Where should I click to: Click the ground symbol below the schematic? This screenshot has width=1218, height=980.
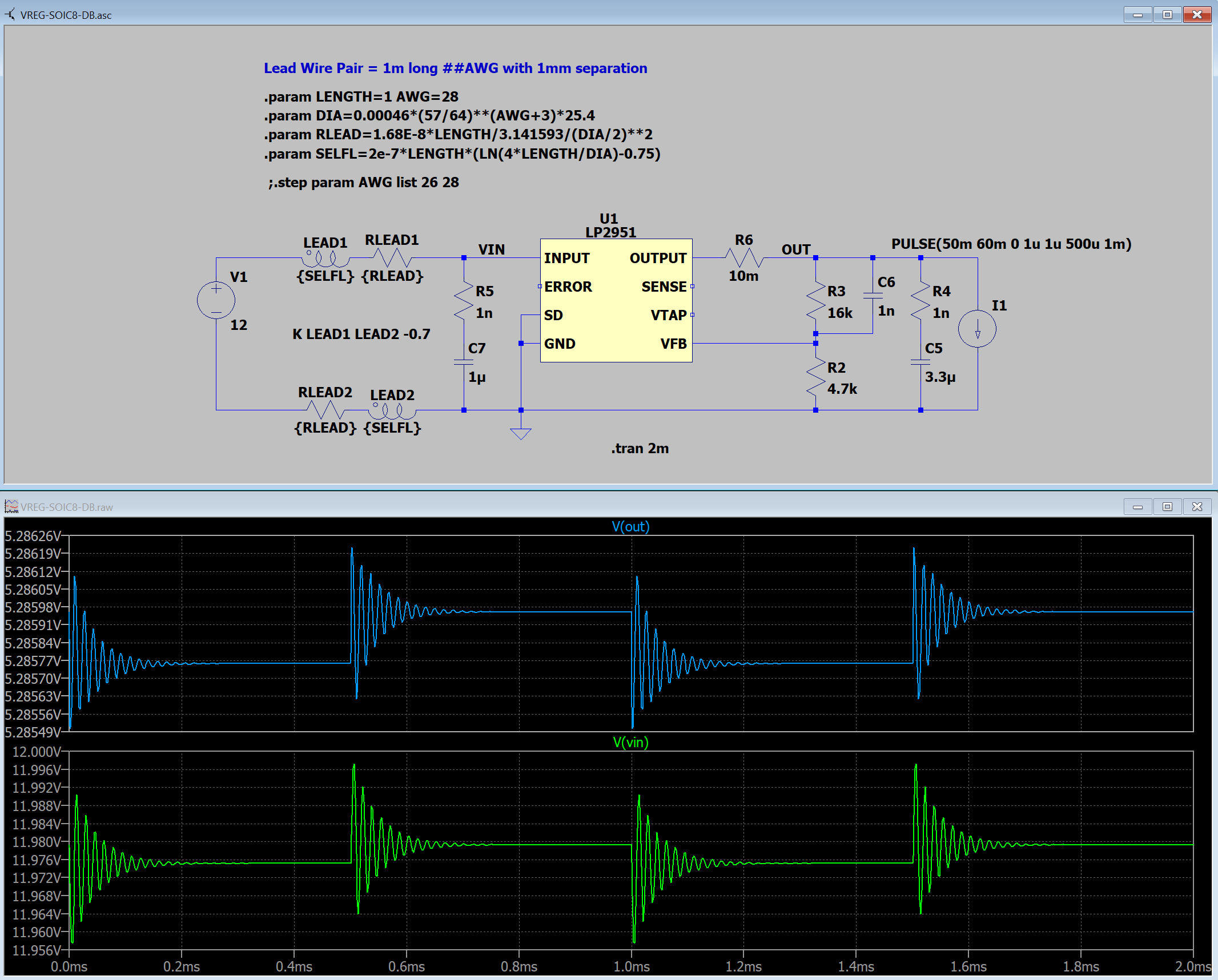click(x=520, y=433)
